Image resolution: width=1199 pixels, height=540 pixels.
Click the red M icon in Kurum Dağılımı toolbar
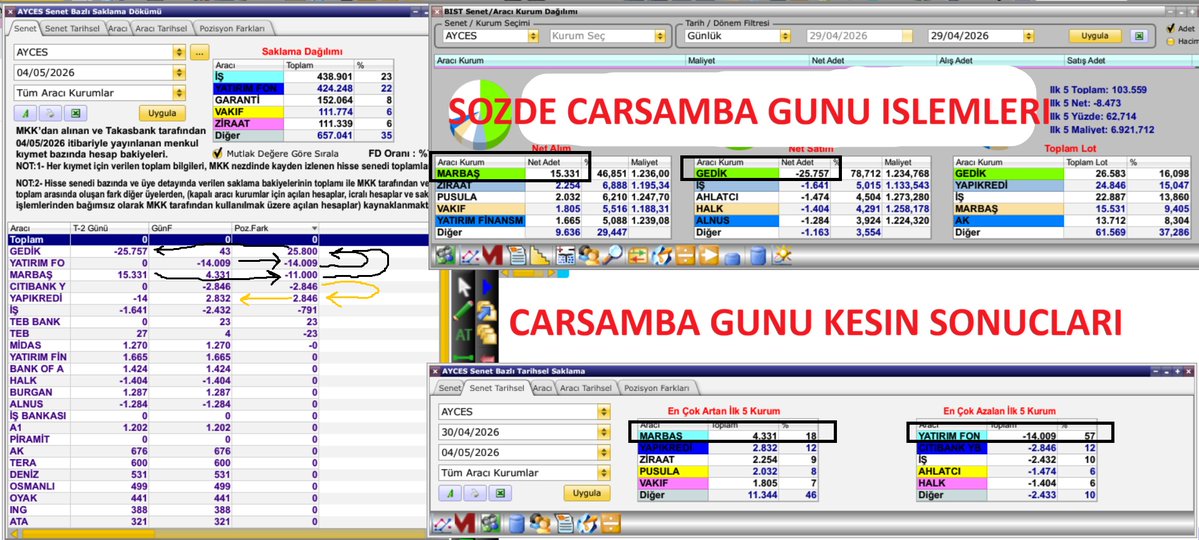(x=492, y=255)
